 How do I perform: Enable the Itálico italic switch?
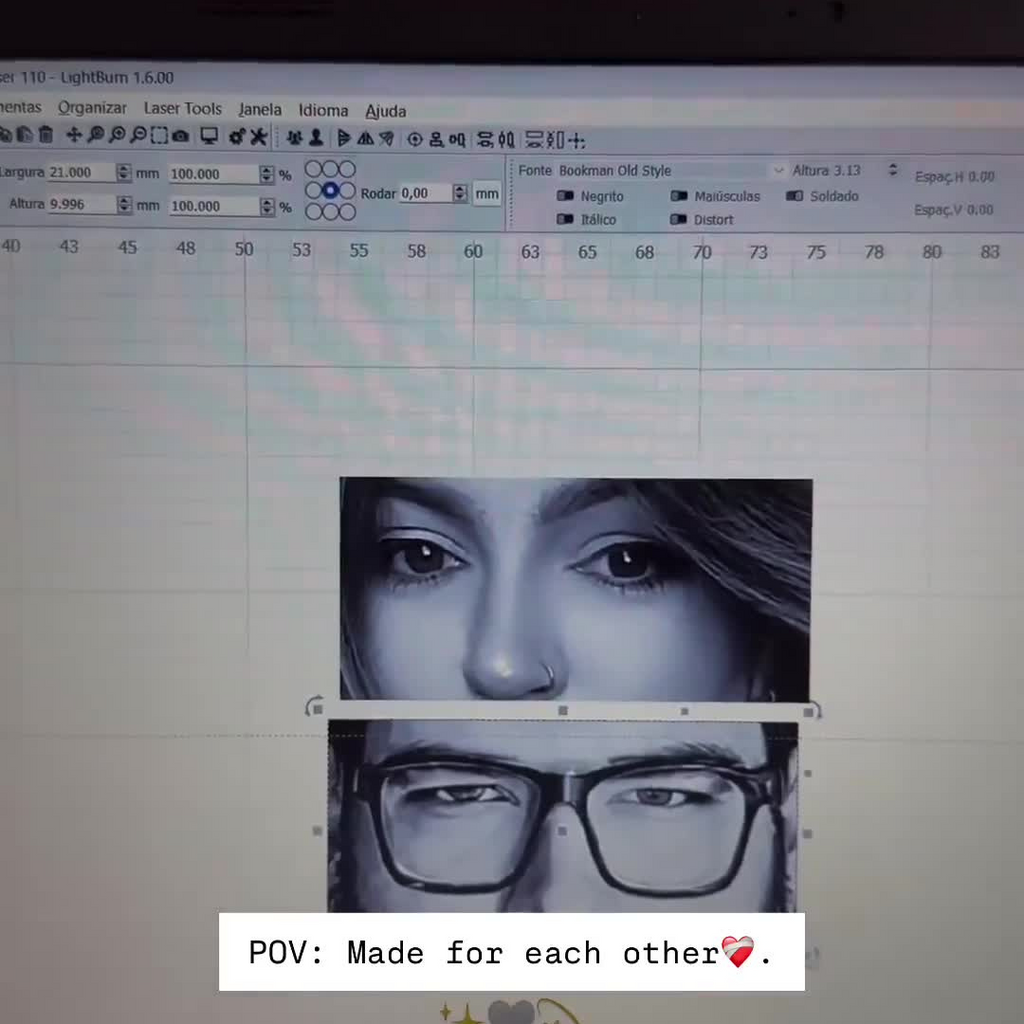pos(566,219)
